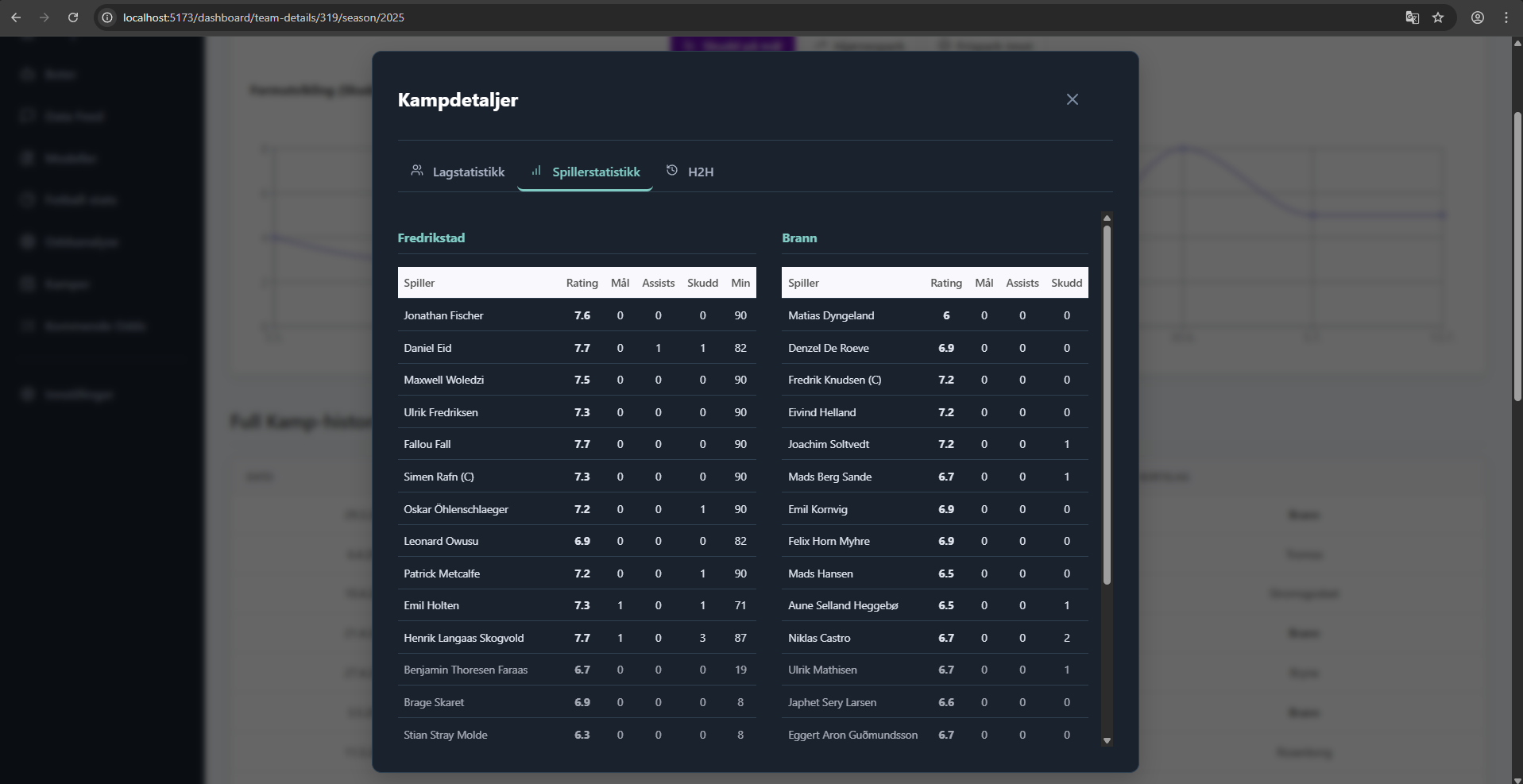Open the browser profile icon

tap(1478, 17)
